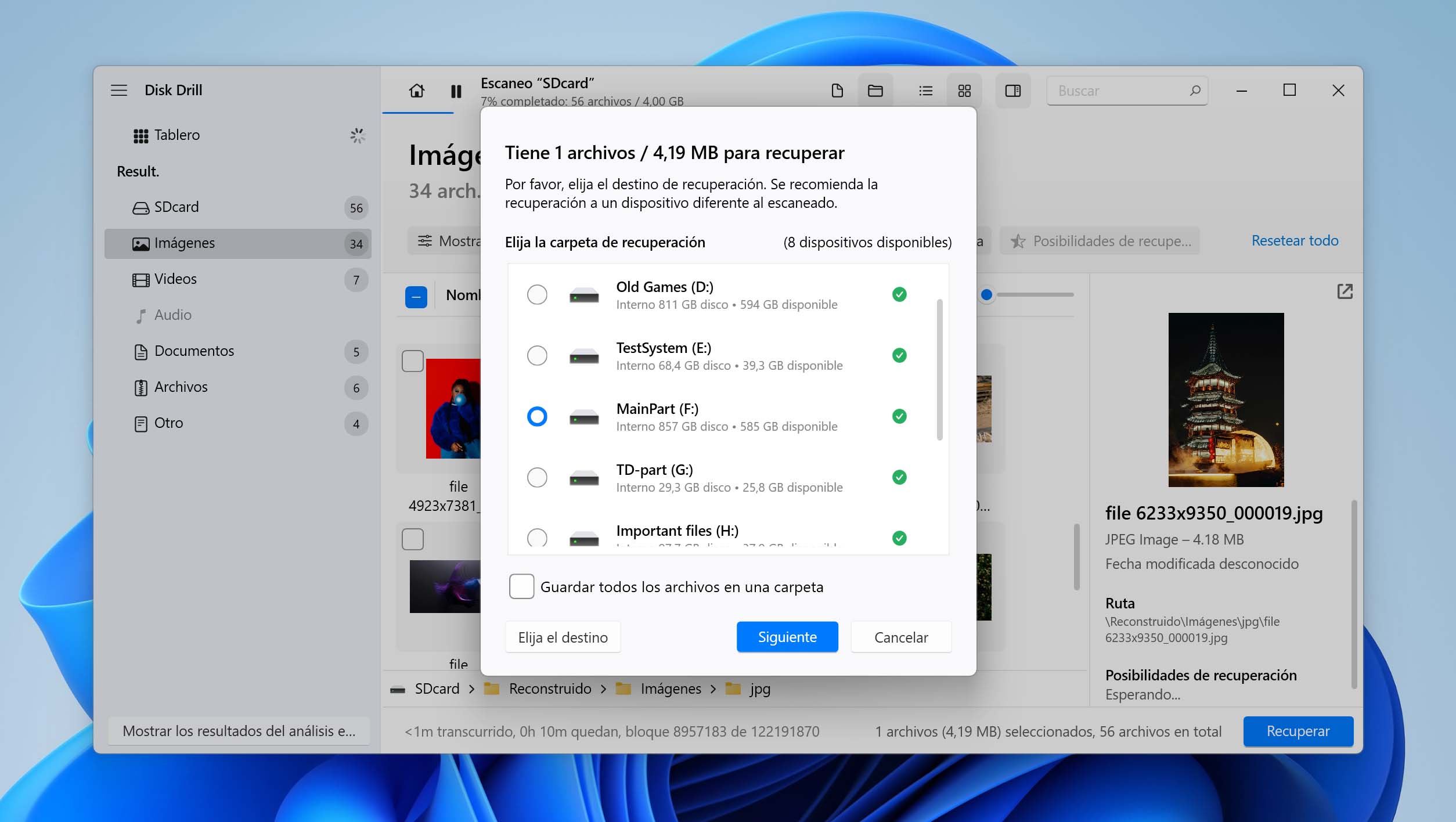
Task: Click Imágenes in the breadcrumb path
Action: 671,689
